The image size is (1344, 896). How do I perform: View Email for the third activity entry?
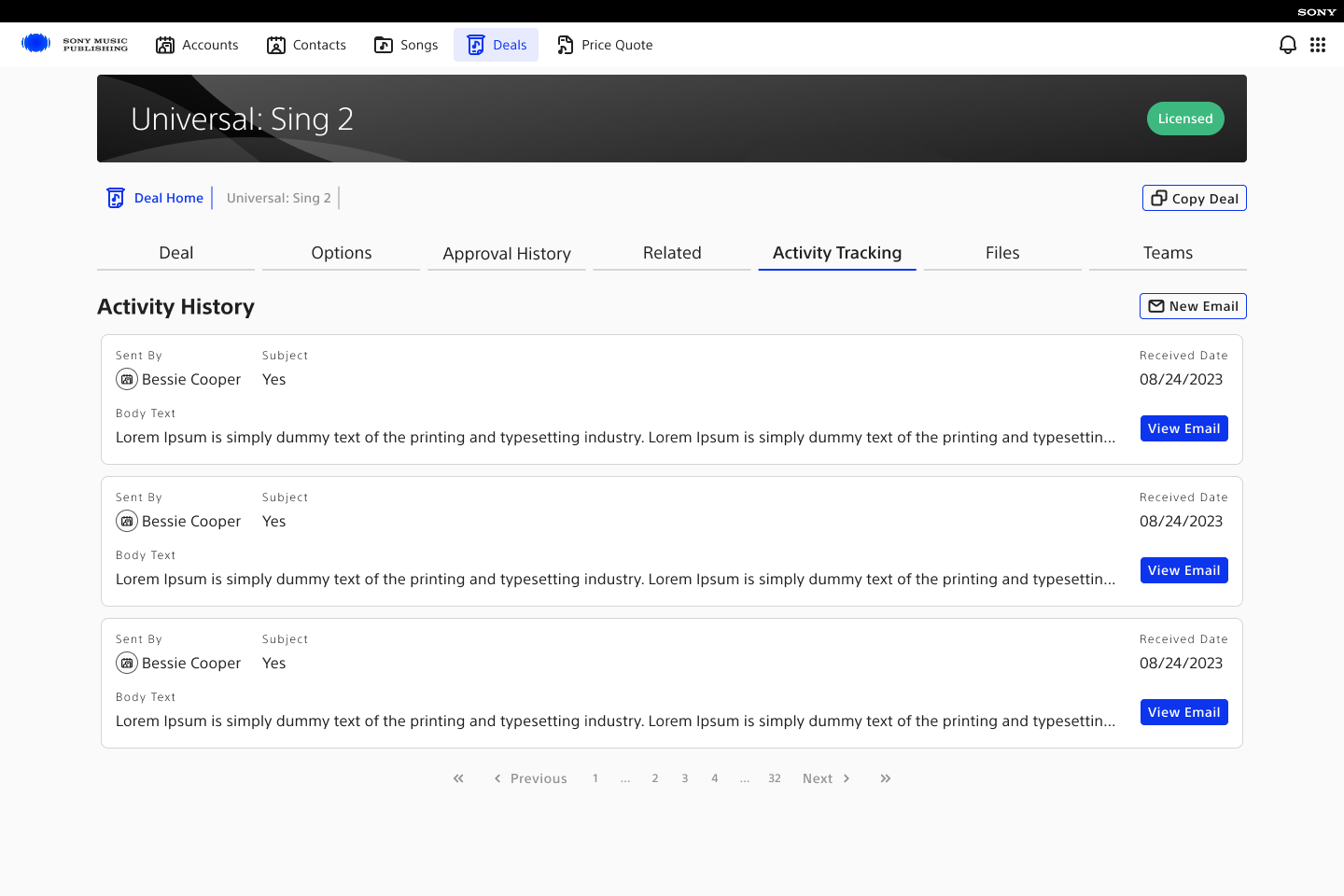point(1184,712)
